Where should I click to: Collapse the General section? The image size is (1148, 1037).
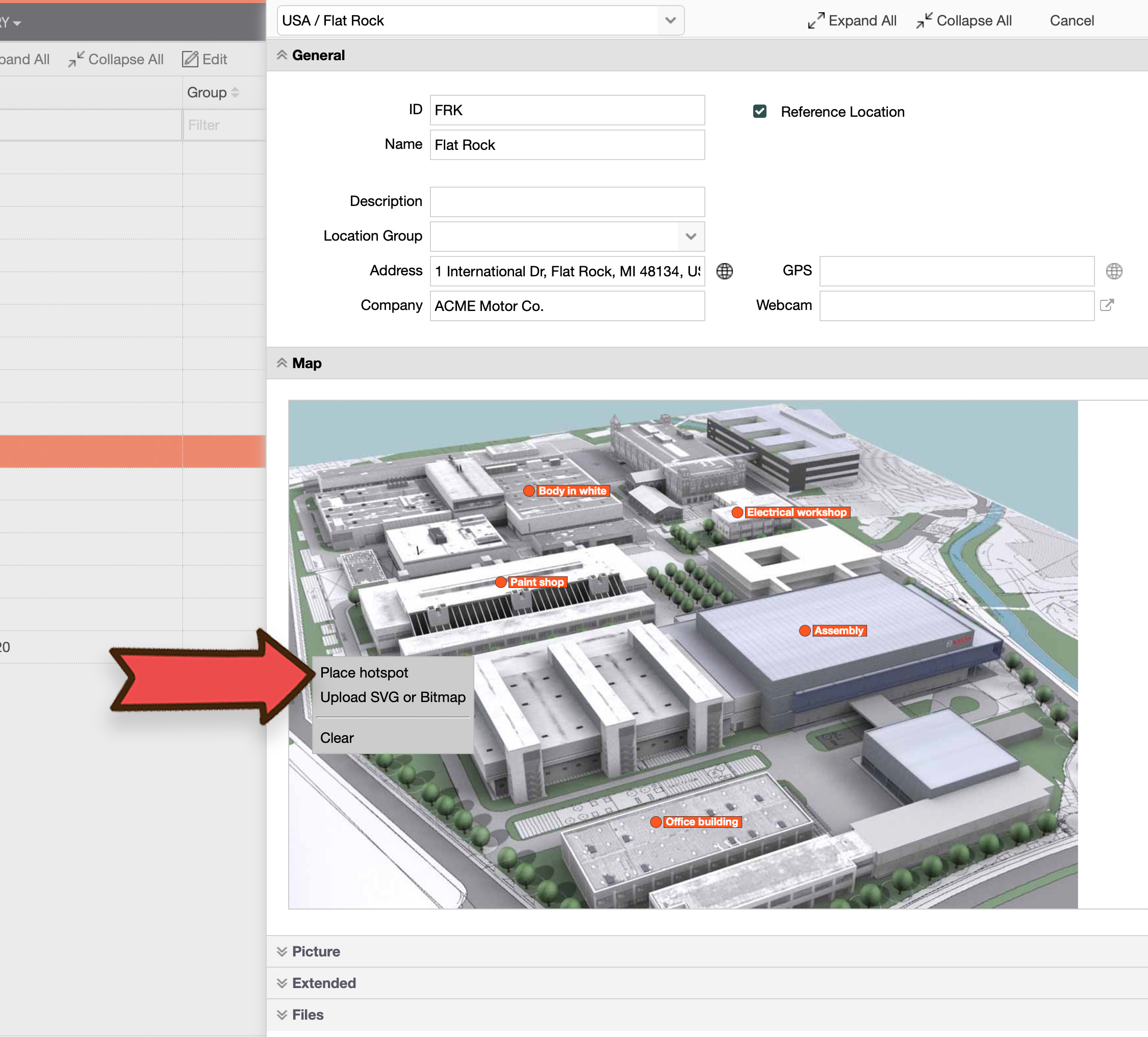(x=282, y=55)
